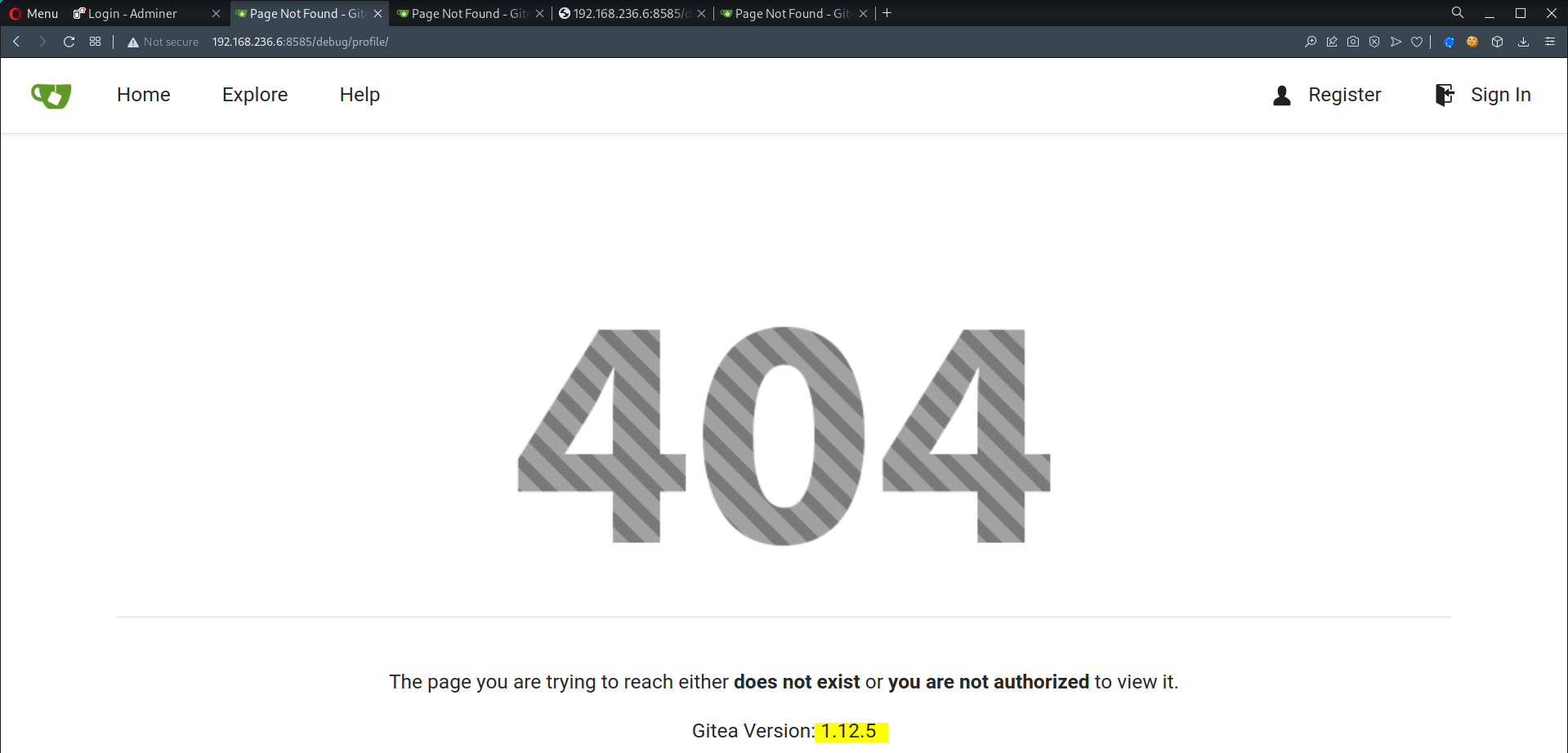The height and width of the screenshot is (753, 1568).
Task: Click the send/flow arrow icon
Action: [1396, 42]
